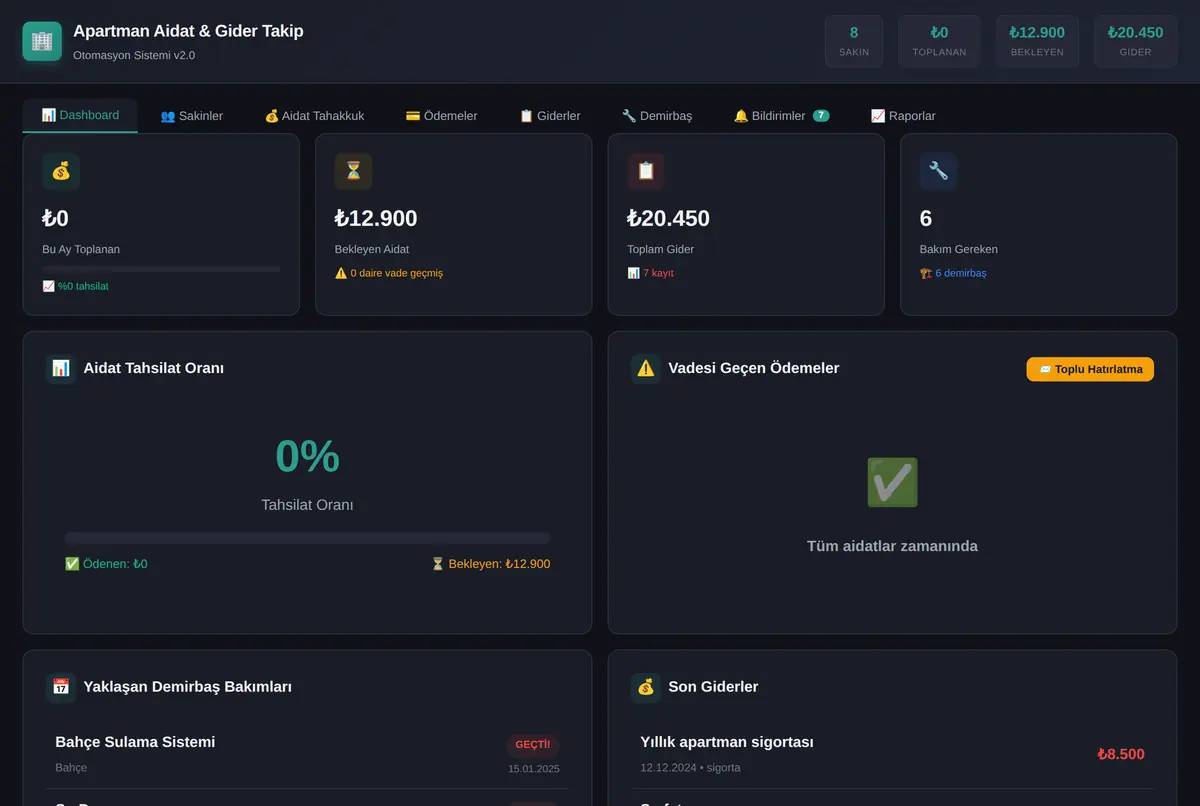Click the money bag icon beside Son Giderler
Screen dimensions: 1200x806
[x=646, y=687]
